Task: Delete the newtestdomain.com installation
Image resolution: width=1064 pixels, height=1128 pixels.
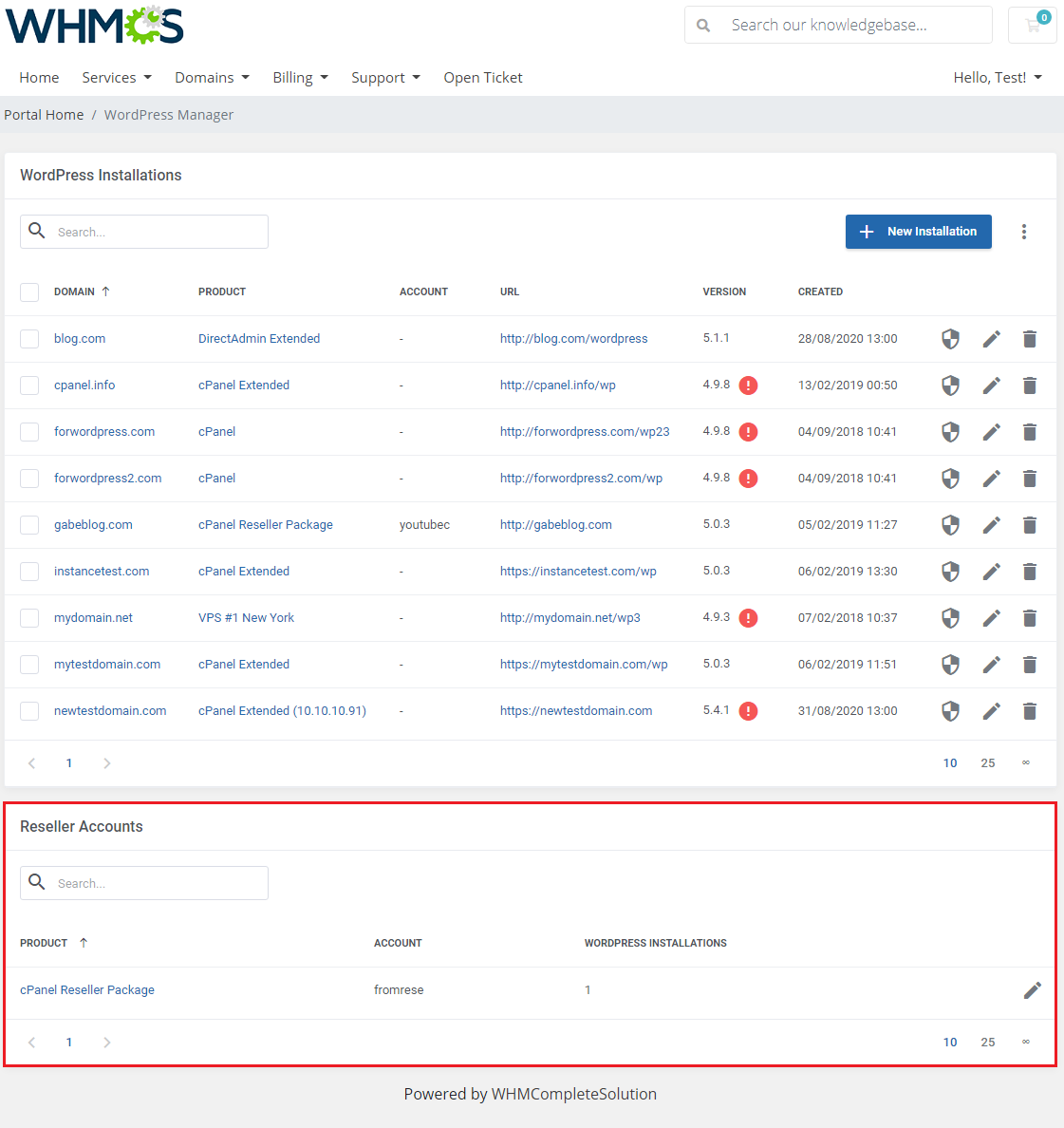Action: click(x=1030, y=711)
